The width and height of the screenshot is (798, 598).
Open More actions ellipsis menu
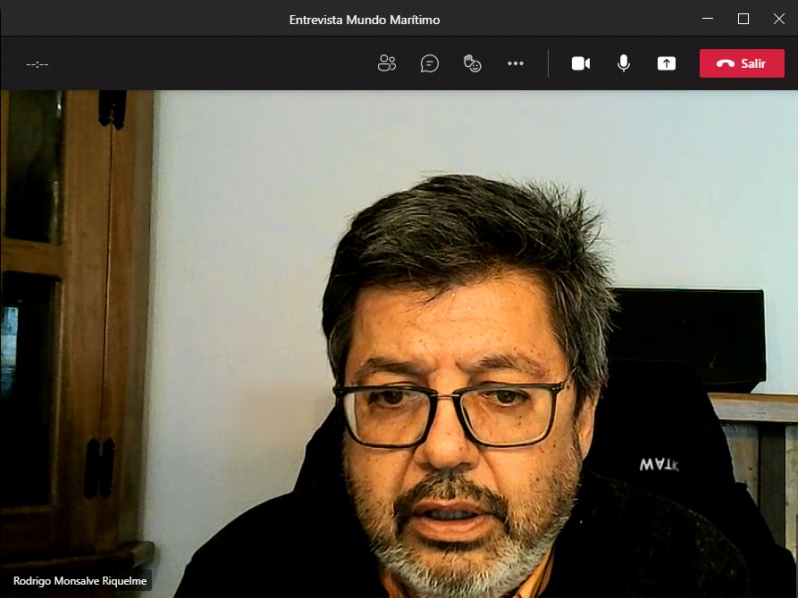tap(515, 63)
